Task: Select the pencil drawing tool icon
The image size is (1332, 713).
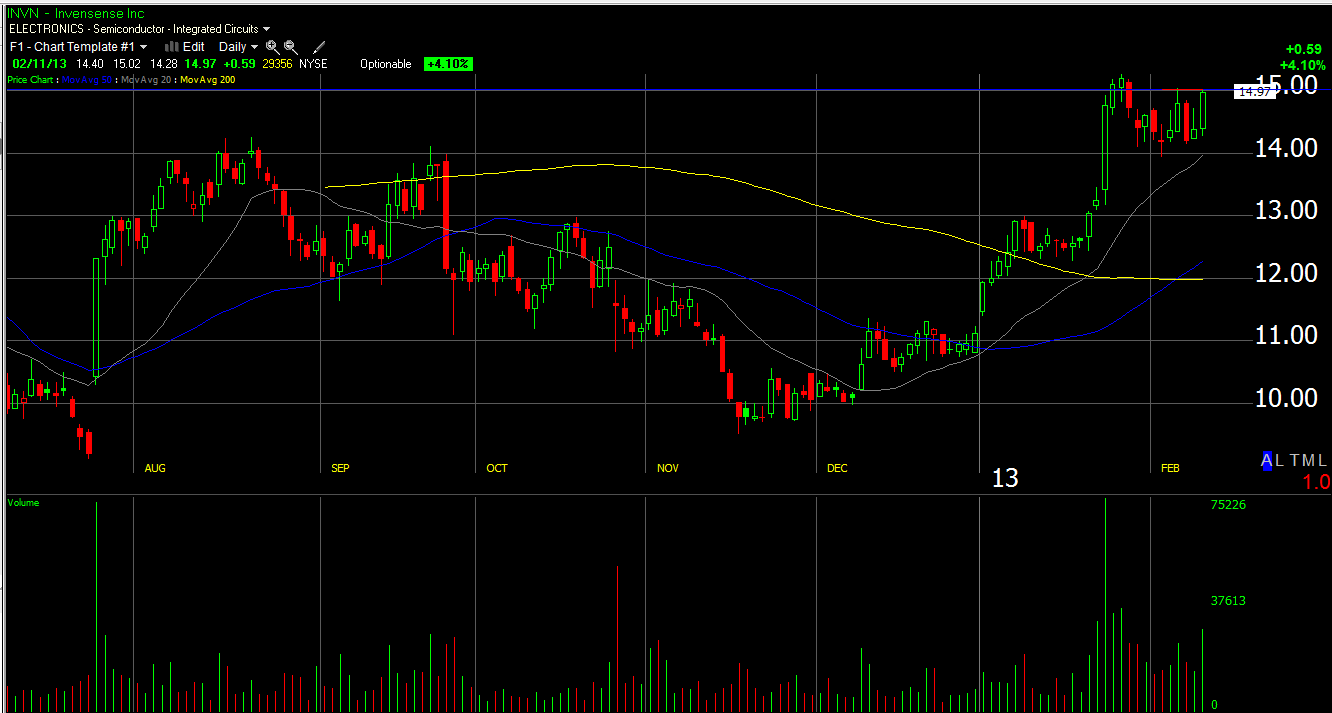Action: 319,47
